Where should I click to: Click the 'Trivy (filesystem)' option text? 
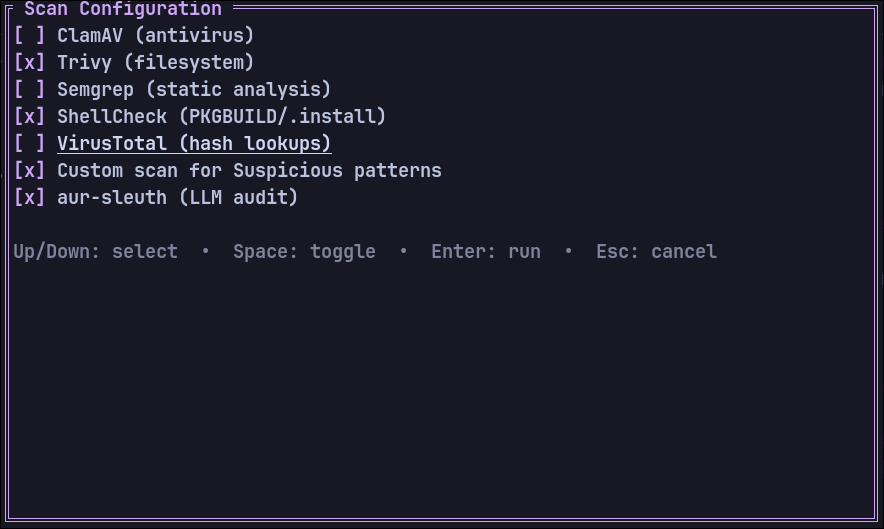tap(155, 63)
